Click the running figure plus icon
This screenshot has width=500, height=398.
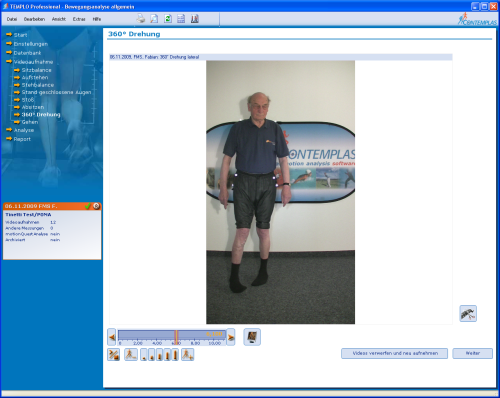click(x=187, y=354)
